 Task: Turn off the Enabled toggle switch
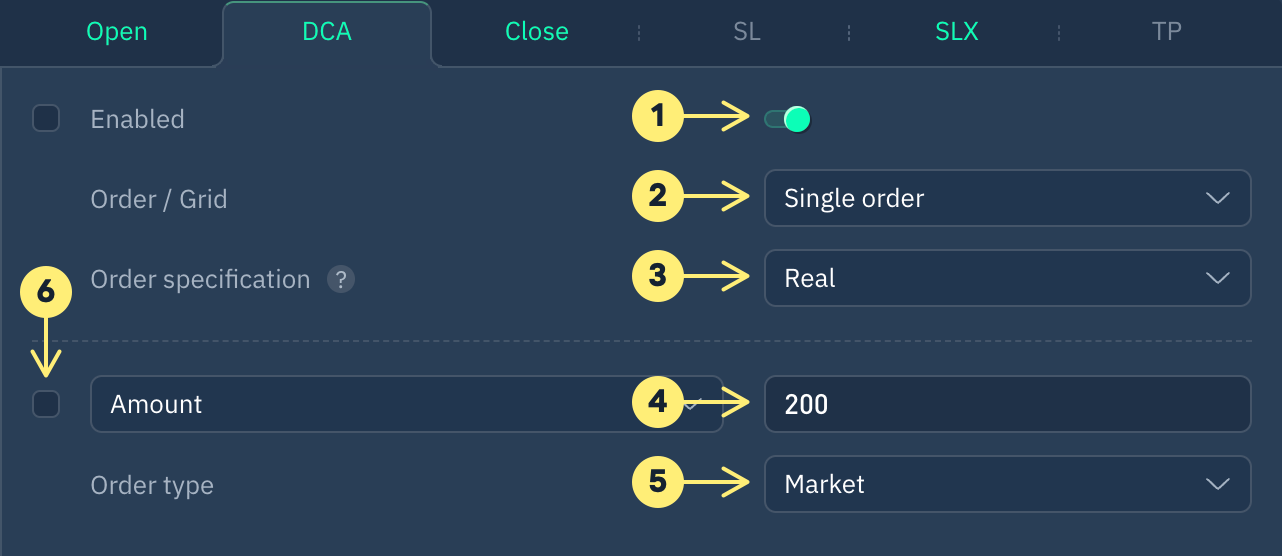coord(787,119)
